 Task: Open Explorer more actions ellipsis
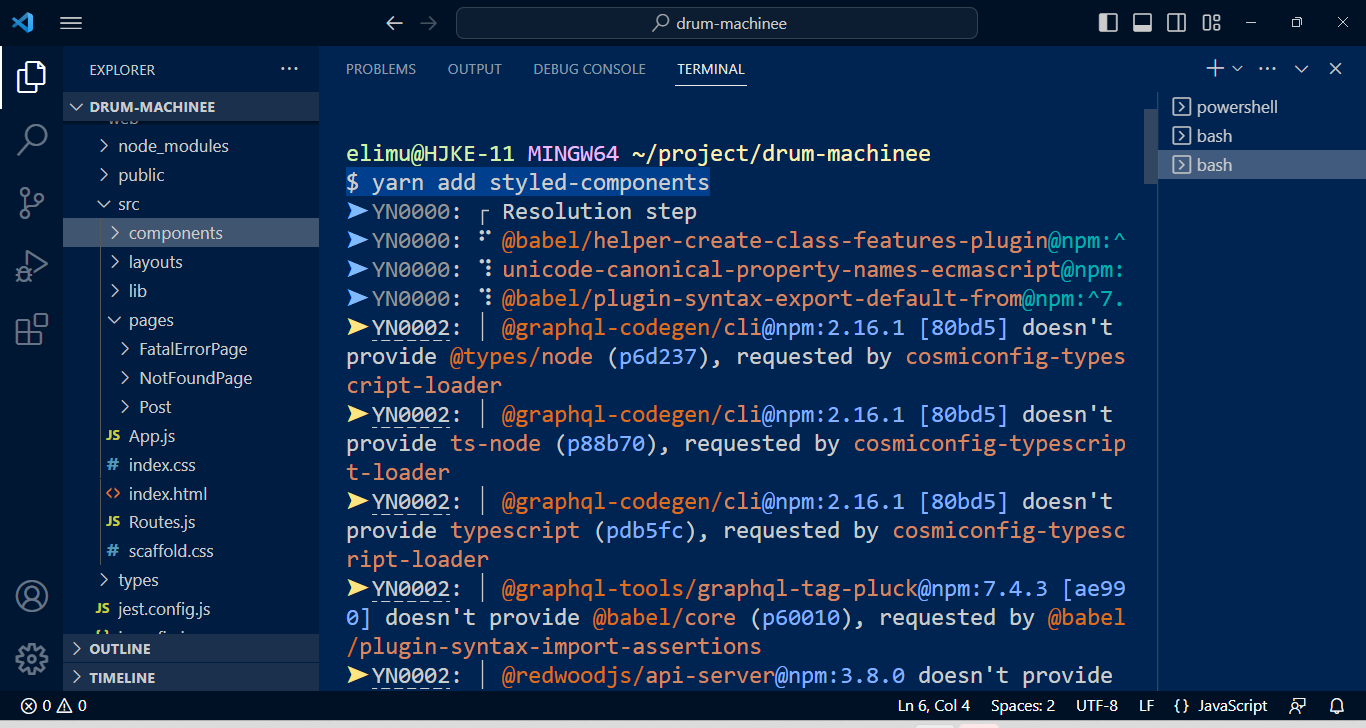pyautogui.click(x=290, y=69)
